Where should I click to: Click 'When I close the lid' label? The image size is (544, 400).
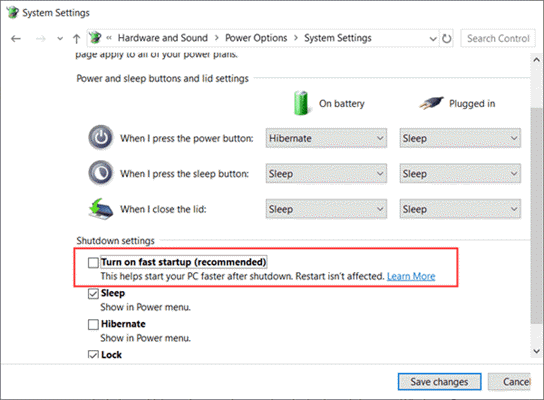[163, 209]
